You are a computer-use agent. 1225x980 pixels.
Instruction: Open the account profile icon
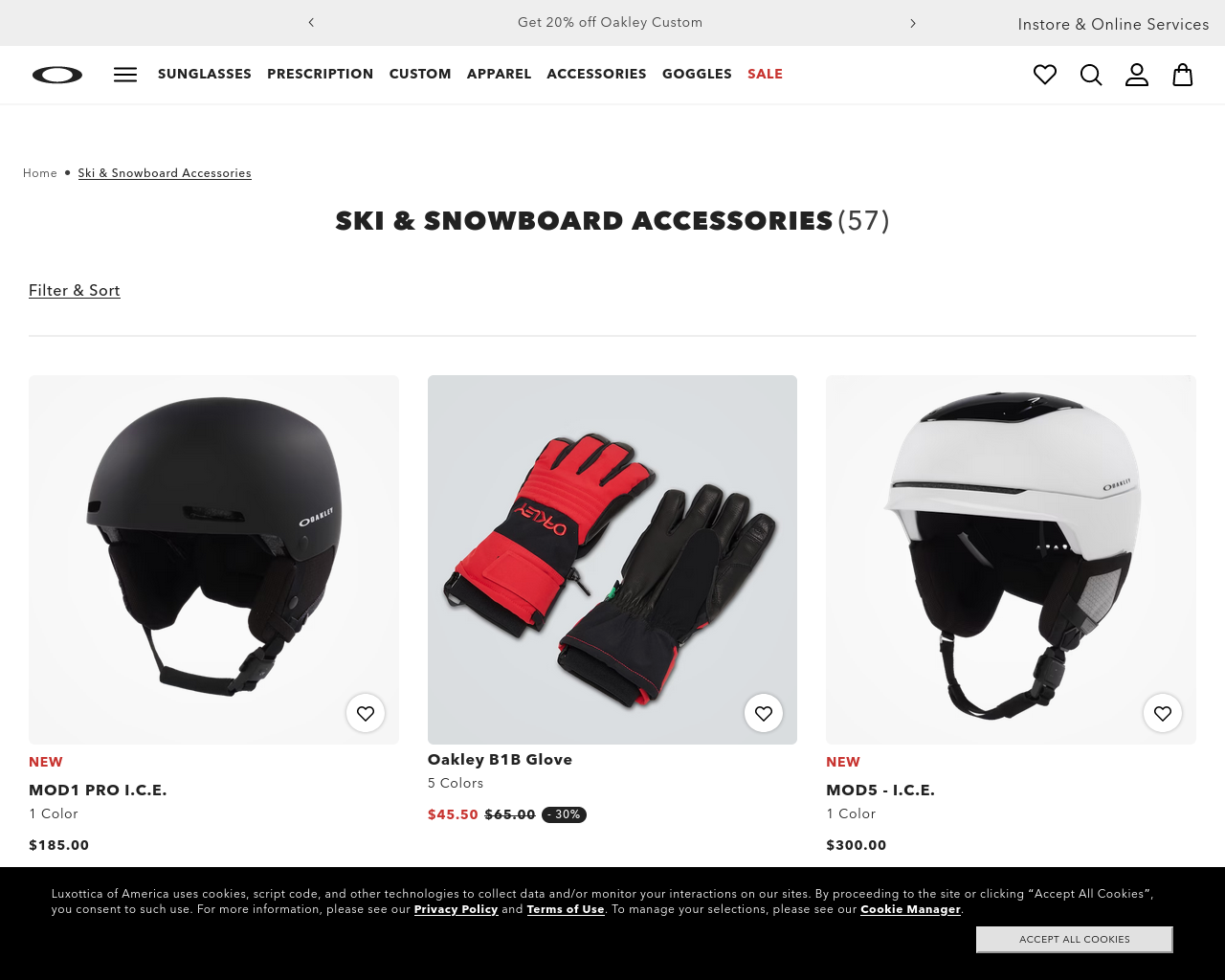click(x=1137, y=75)
